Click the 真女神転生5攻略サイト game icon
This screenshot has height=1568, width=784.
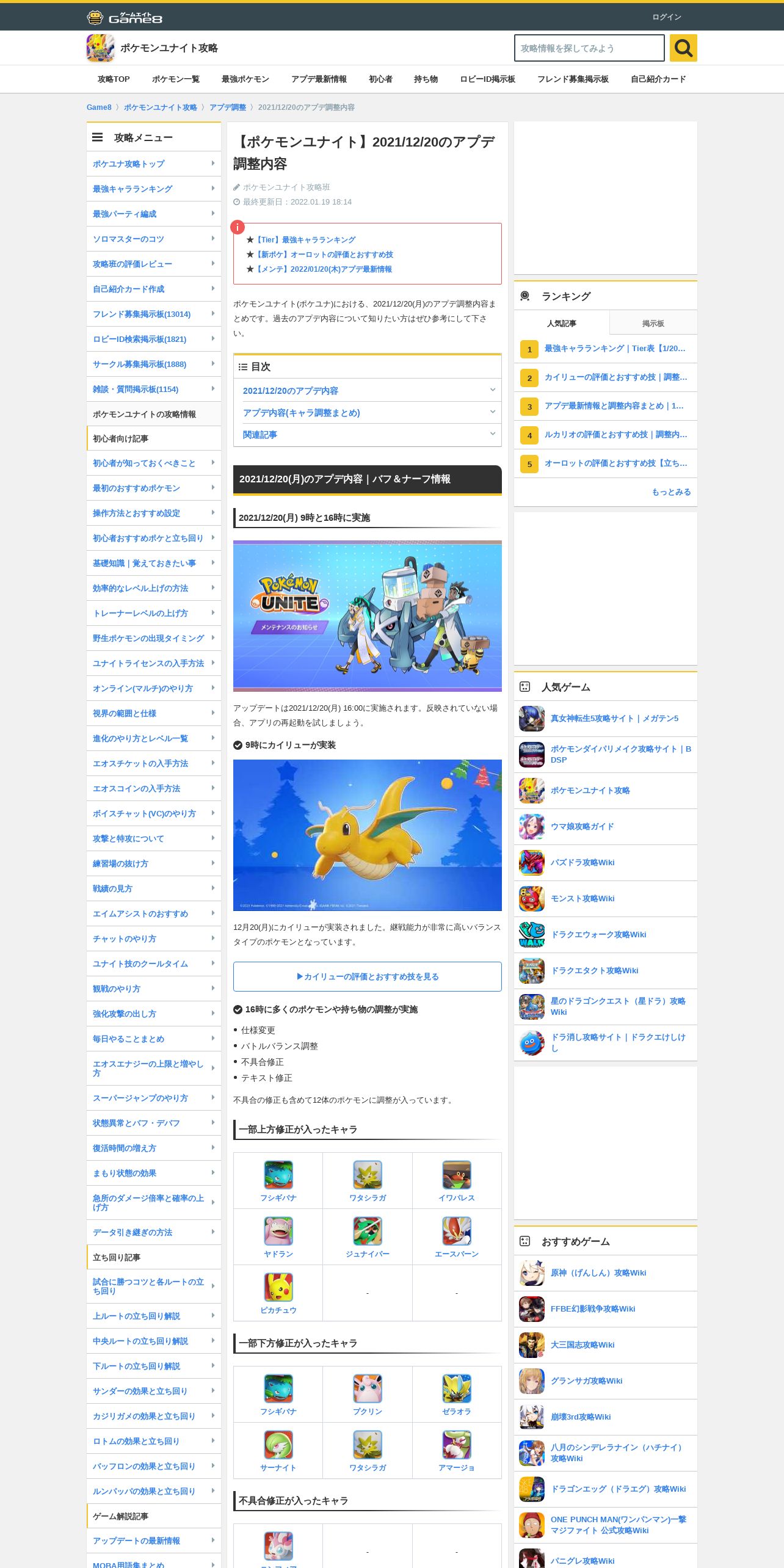click(x=532, y=719)
